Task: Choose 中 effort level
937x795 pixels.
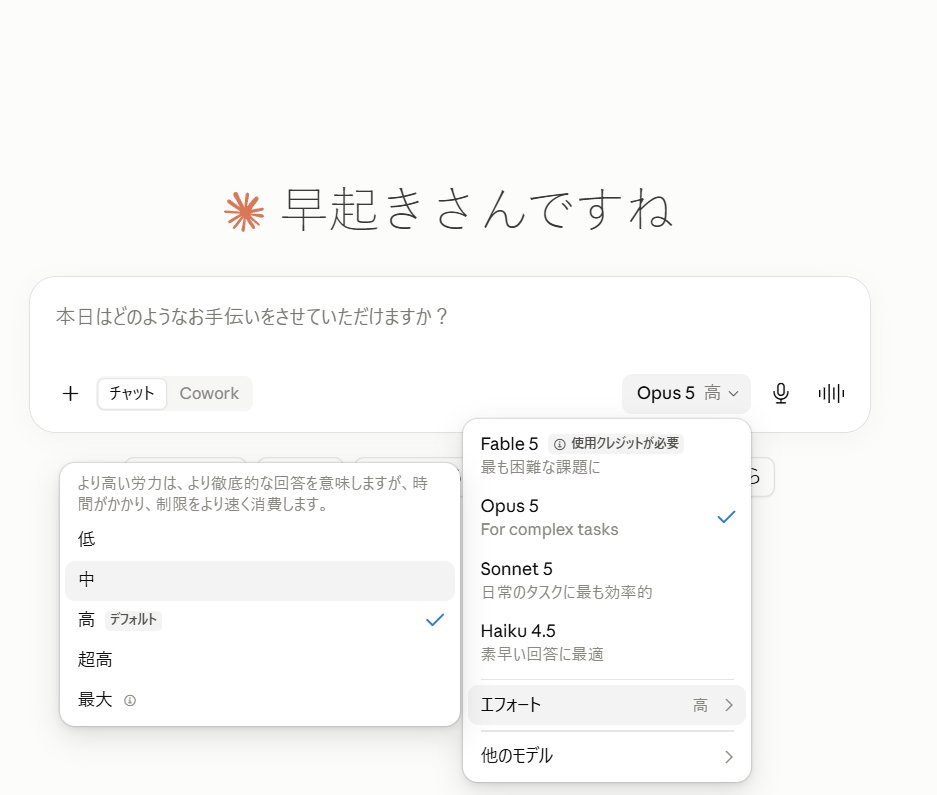Action: (260, 580)
